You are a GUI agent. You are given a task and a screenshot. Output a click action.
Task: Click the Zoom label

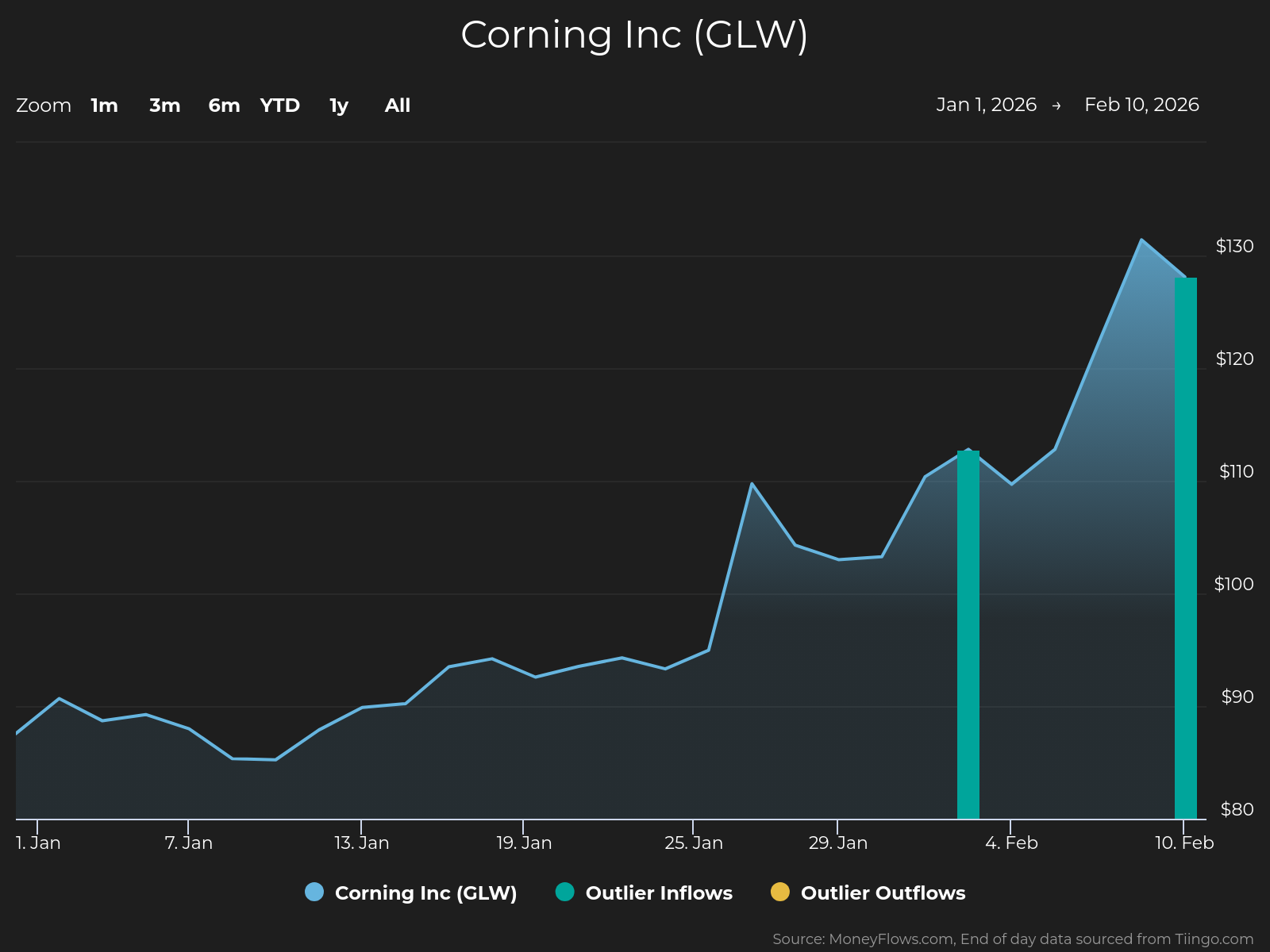[x=44, y=106]
